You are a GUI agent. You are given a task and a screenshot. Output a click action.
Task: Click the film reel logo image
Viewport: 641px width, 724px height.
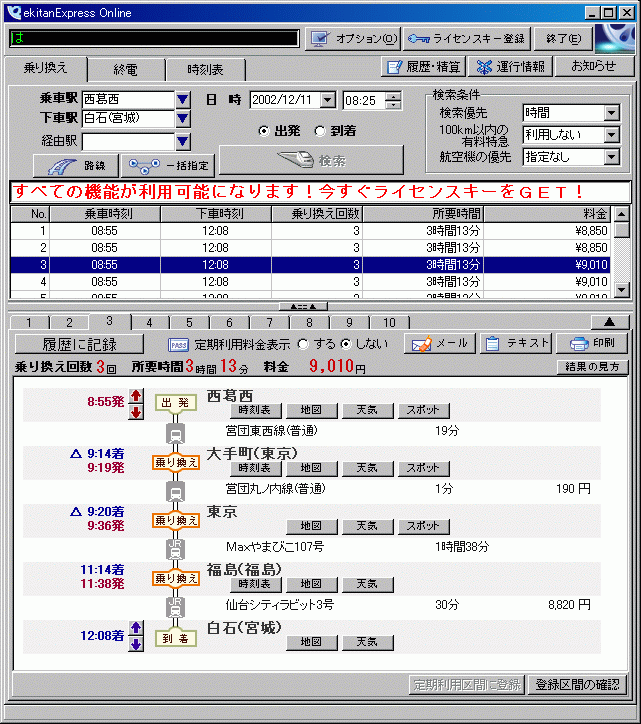pyautogui.click(x=615, y=39)
